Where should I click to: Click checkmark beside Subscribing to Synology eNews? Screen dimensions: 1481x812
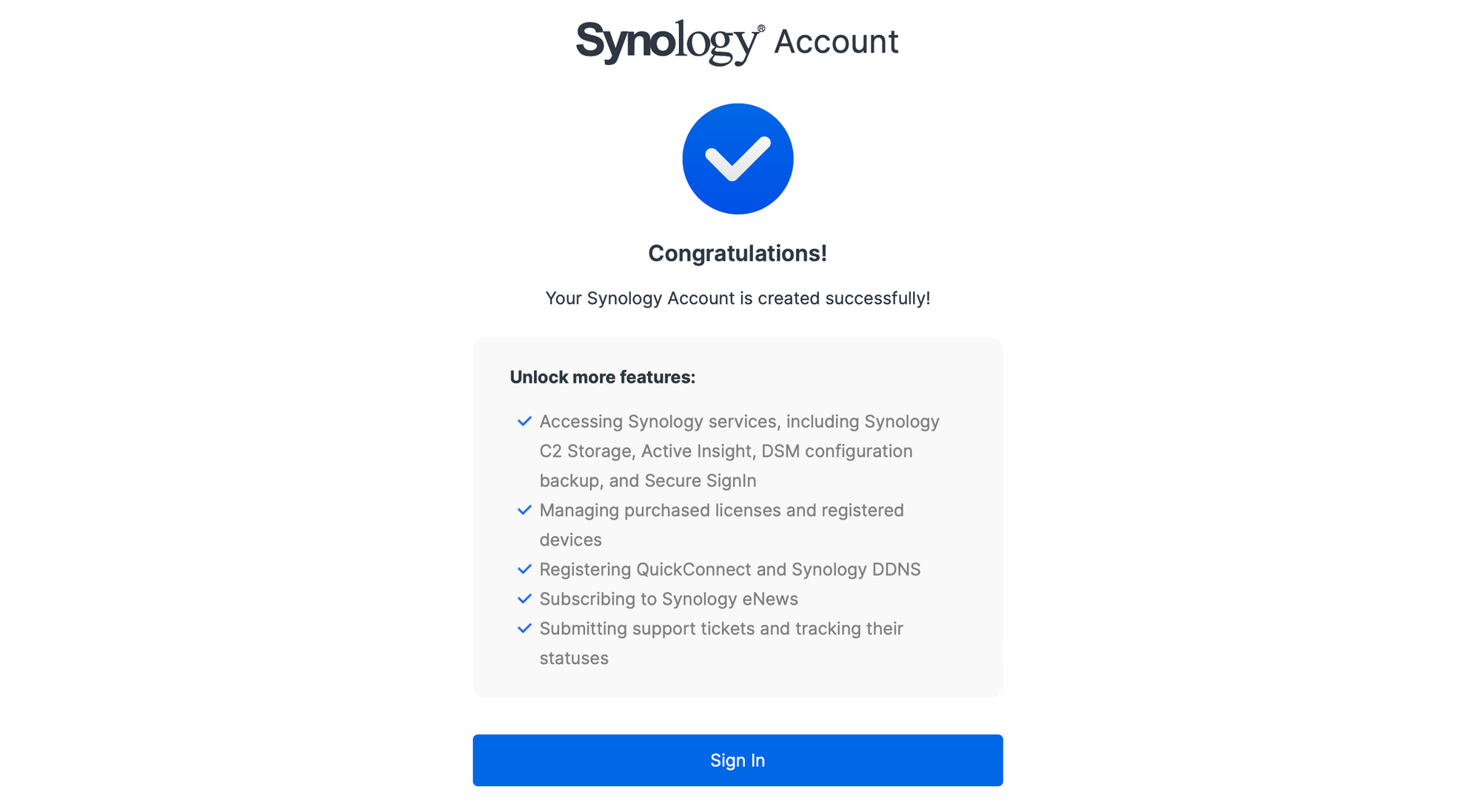tap(524, 599)
